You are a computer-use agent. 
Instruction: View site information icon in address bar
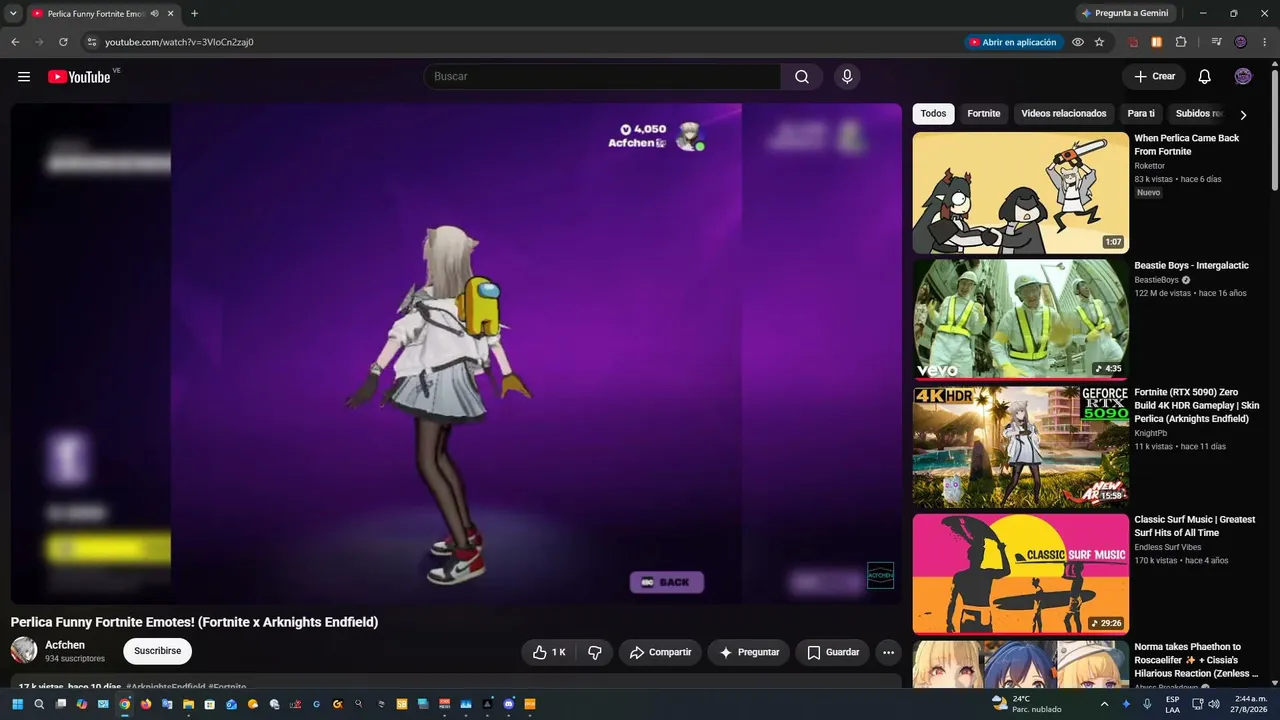[91, 42]
